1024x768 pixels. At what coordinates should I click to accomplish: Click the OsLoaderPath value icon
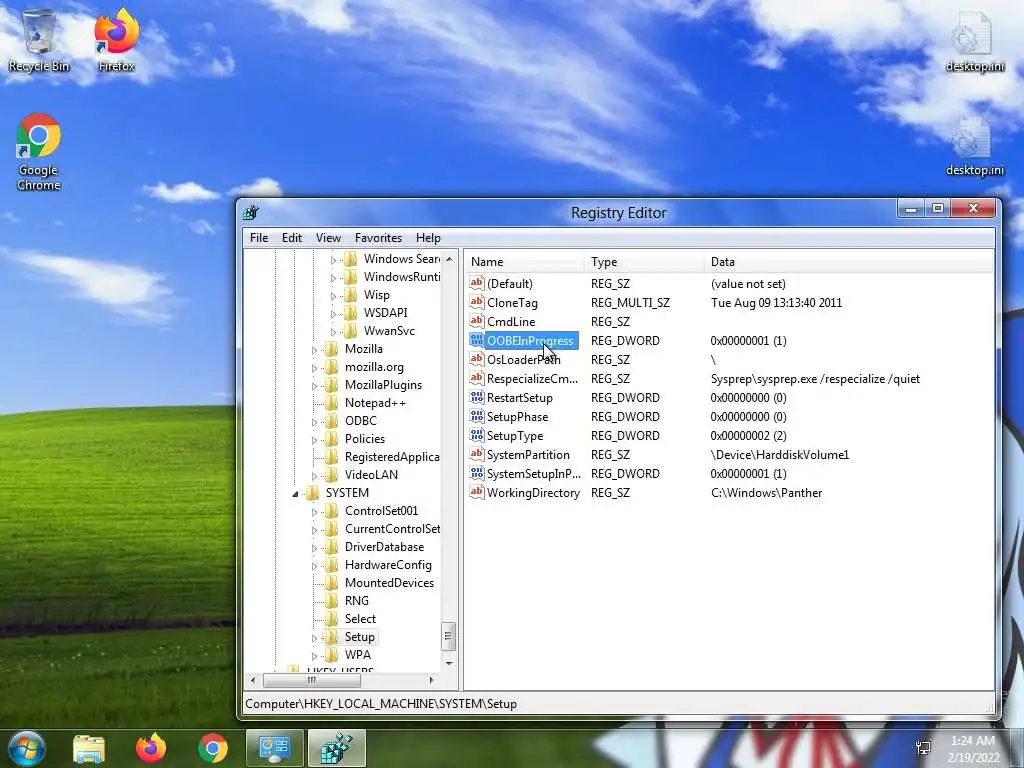point(477,359)
